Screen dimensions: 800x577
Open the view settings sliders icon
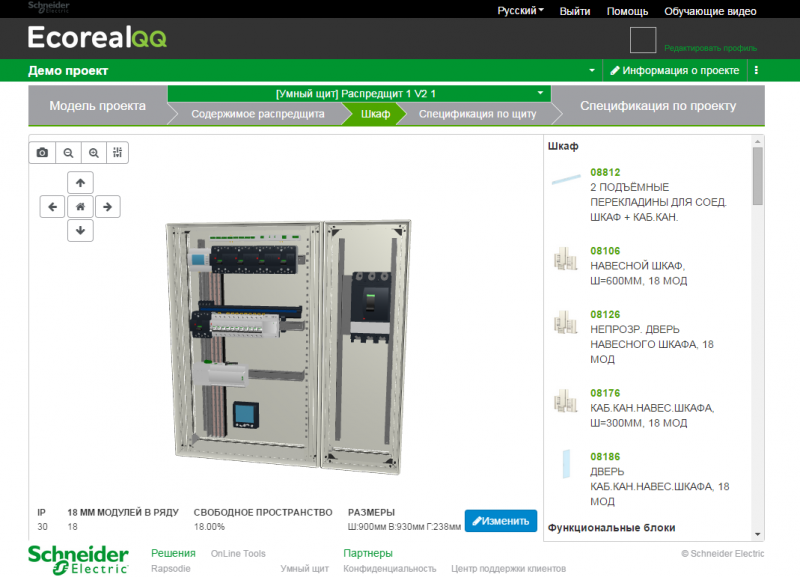click(x=118, y=153)
